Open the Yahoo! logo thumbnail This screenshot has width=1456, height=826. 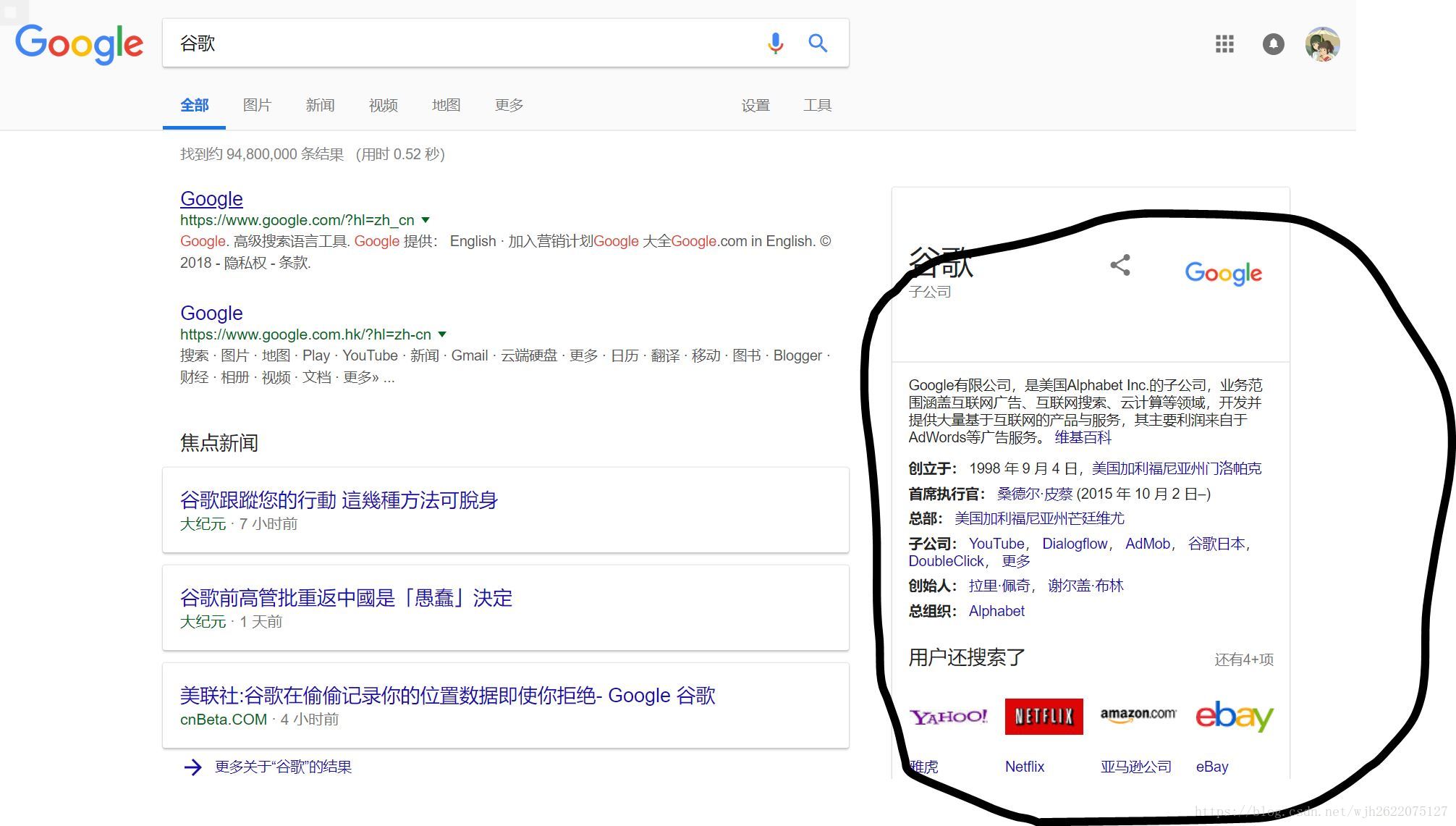(x=948, y=717)
